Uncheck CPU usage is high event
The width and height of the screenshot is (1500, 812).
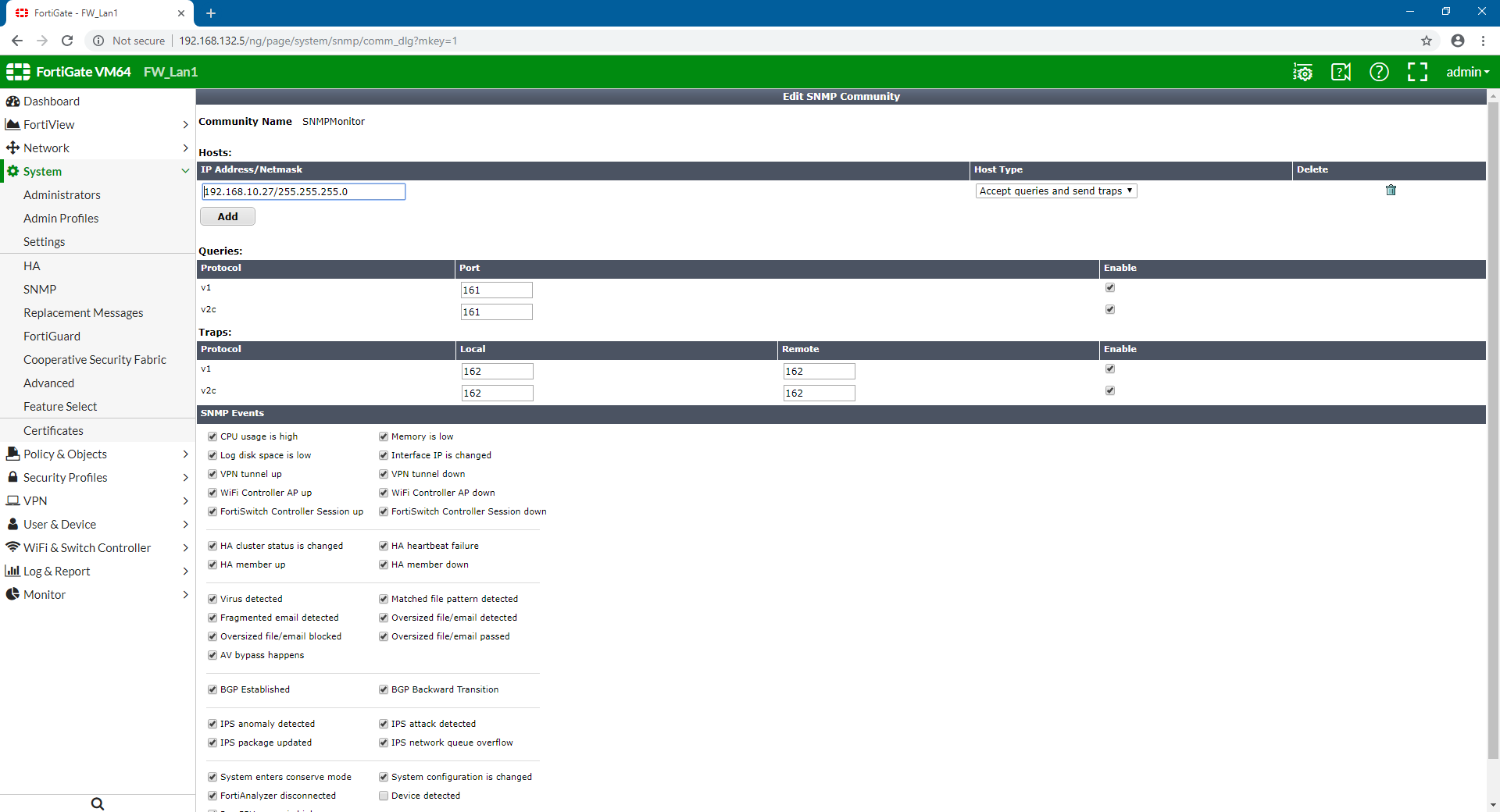(x=212, y=436)
